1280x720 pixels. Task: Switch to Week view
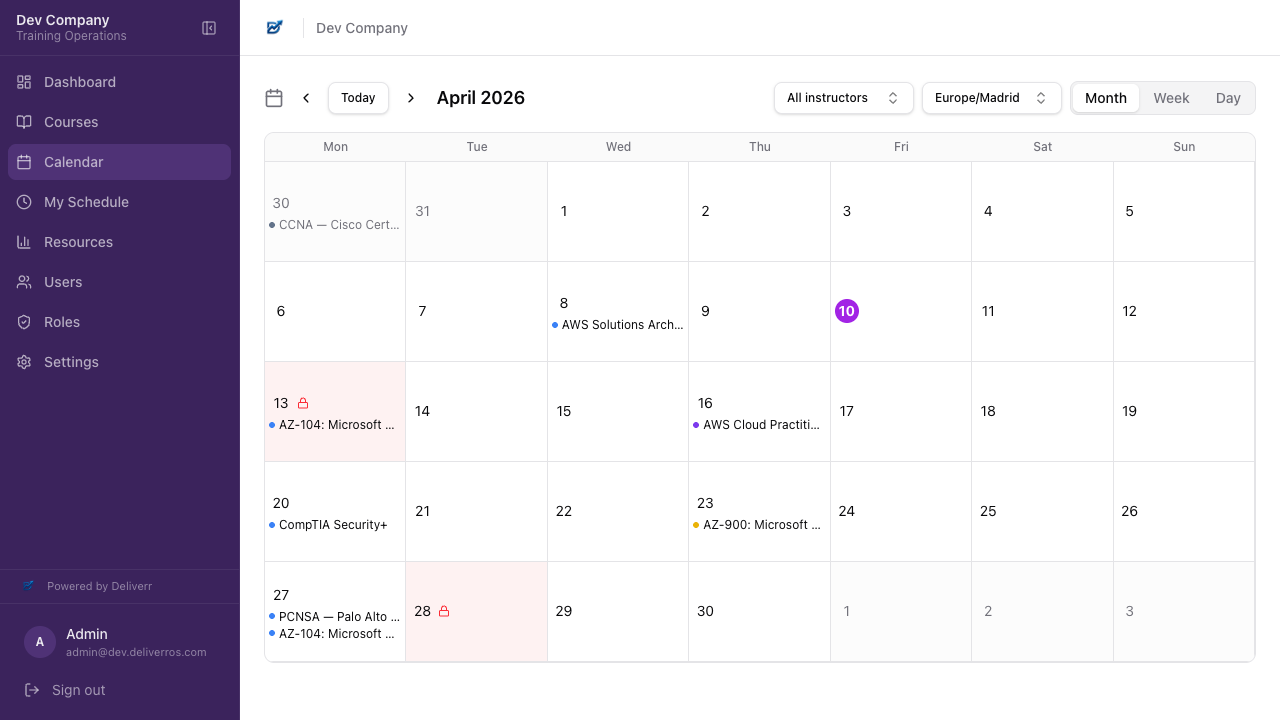[1171, 98]
